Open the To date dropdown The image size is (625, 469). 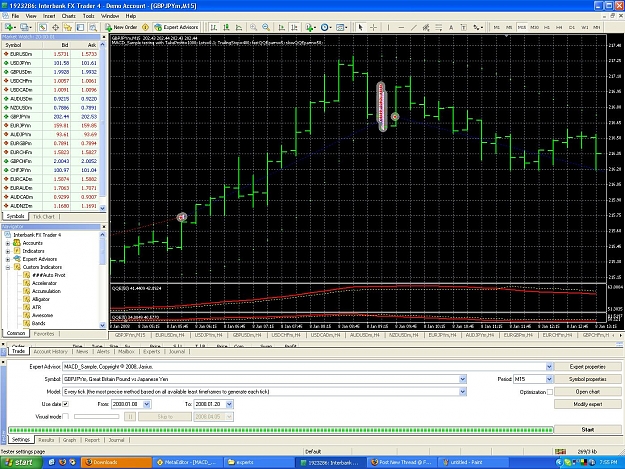coord(229,404)
